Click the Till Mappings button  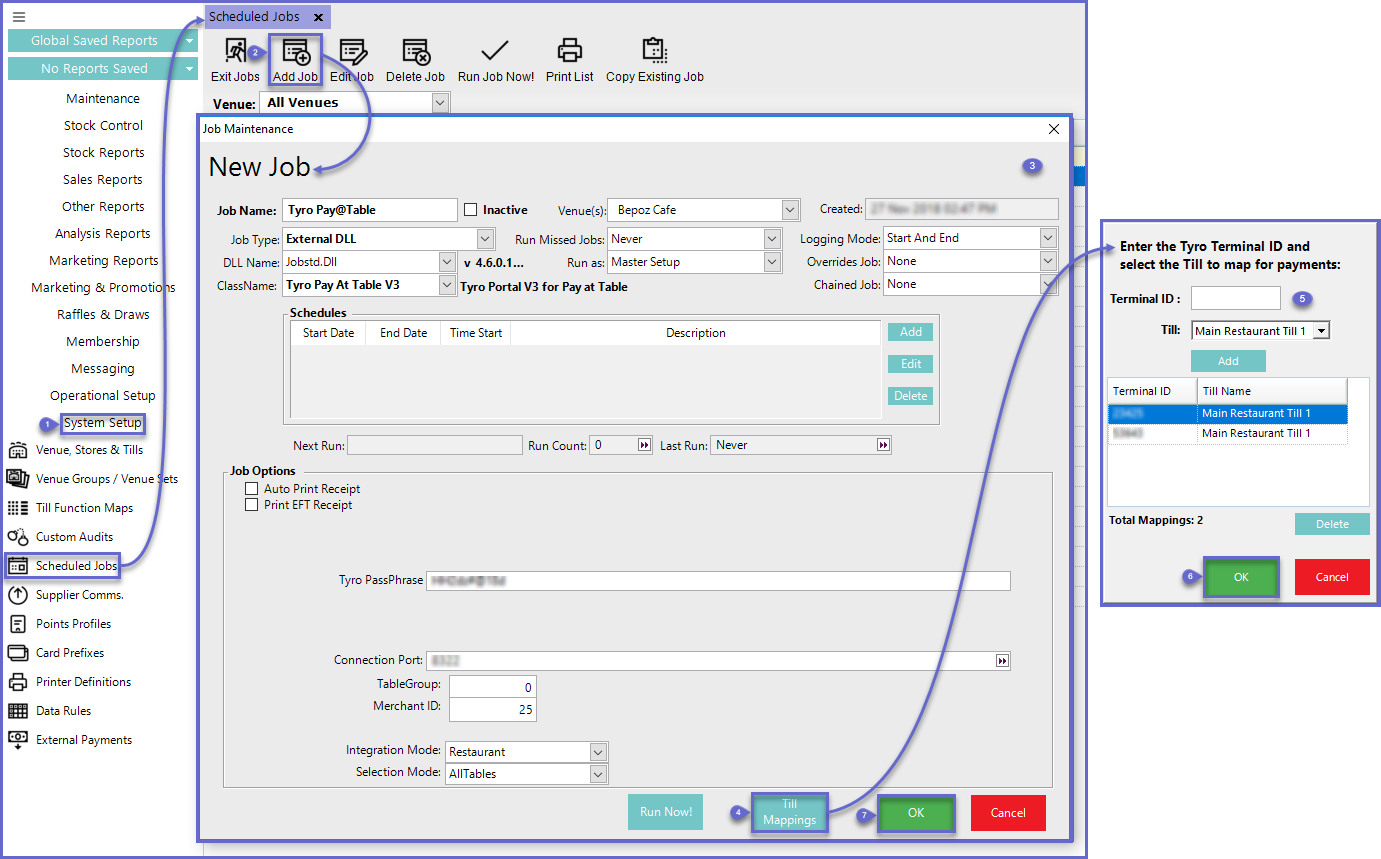[789, 812]
